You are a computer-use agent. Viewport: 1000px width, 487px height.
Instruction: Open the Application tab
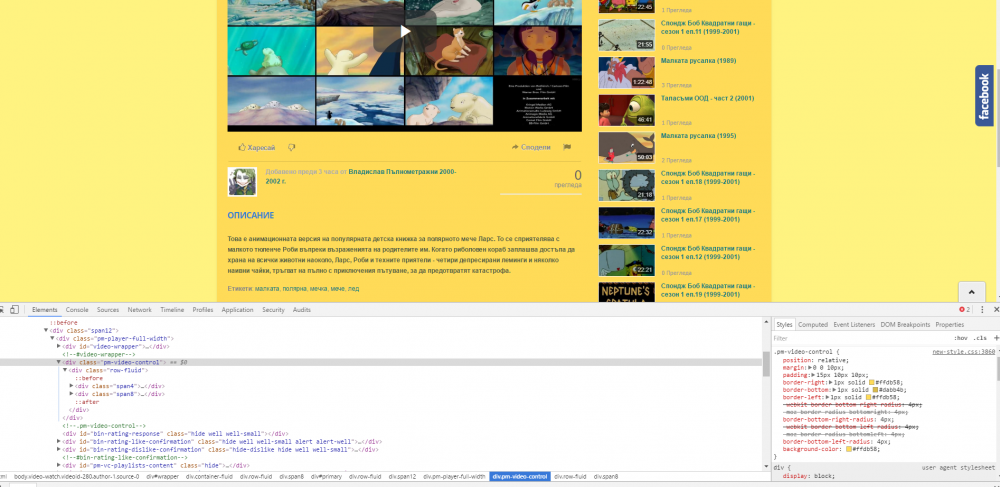(x=237, y=310)
